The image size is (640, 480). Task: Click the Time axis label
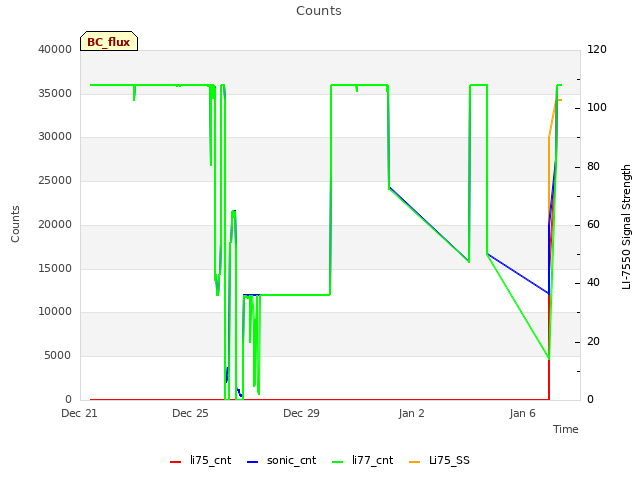(565, 429)
